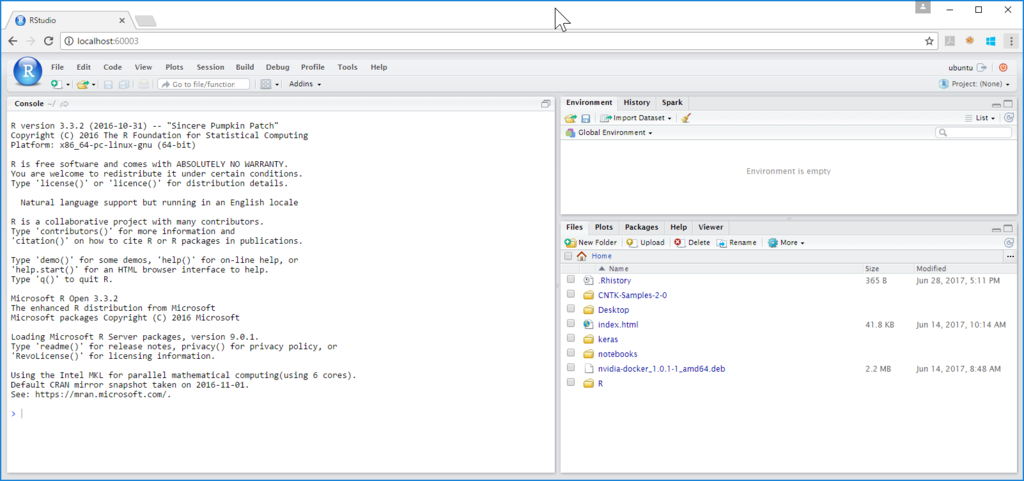Click the Go to file/function field

click(x=204, y=84)
